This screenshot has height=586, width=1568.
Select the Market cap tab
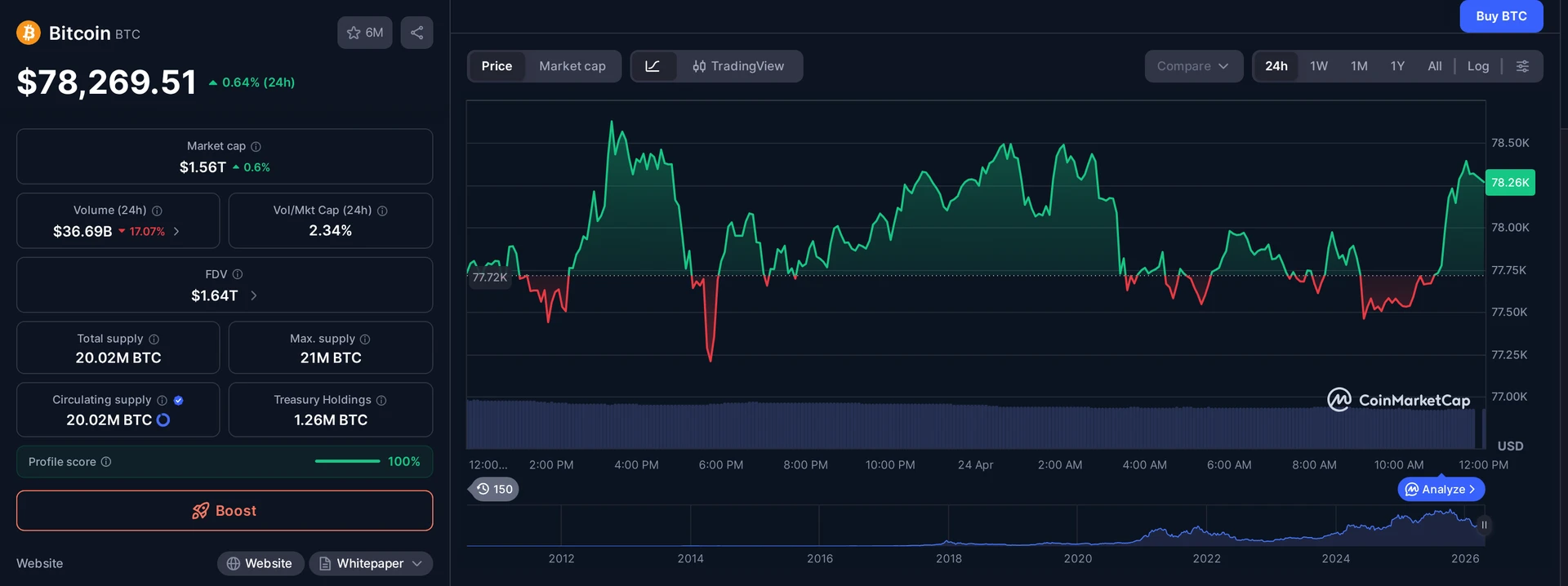tap(572, 66)
